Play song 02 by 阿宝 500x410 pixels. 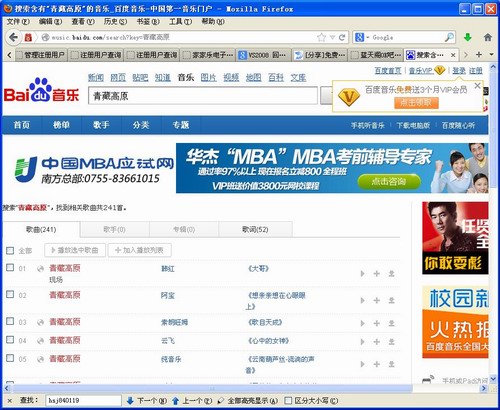pos(362,301)
